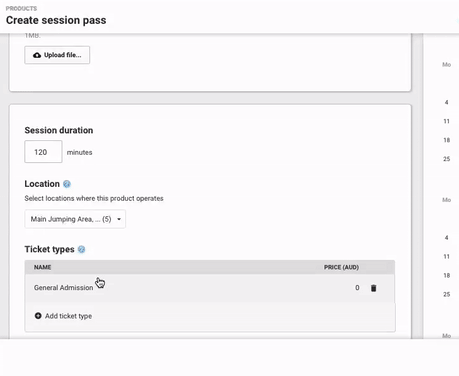Click the location dropdown caret arrow
The width and height of the screenshot is (459, 376).
pyautogui.click(x=119, y=219)
